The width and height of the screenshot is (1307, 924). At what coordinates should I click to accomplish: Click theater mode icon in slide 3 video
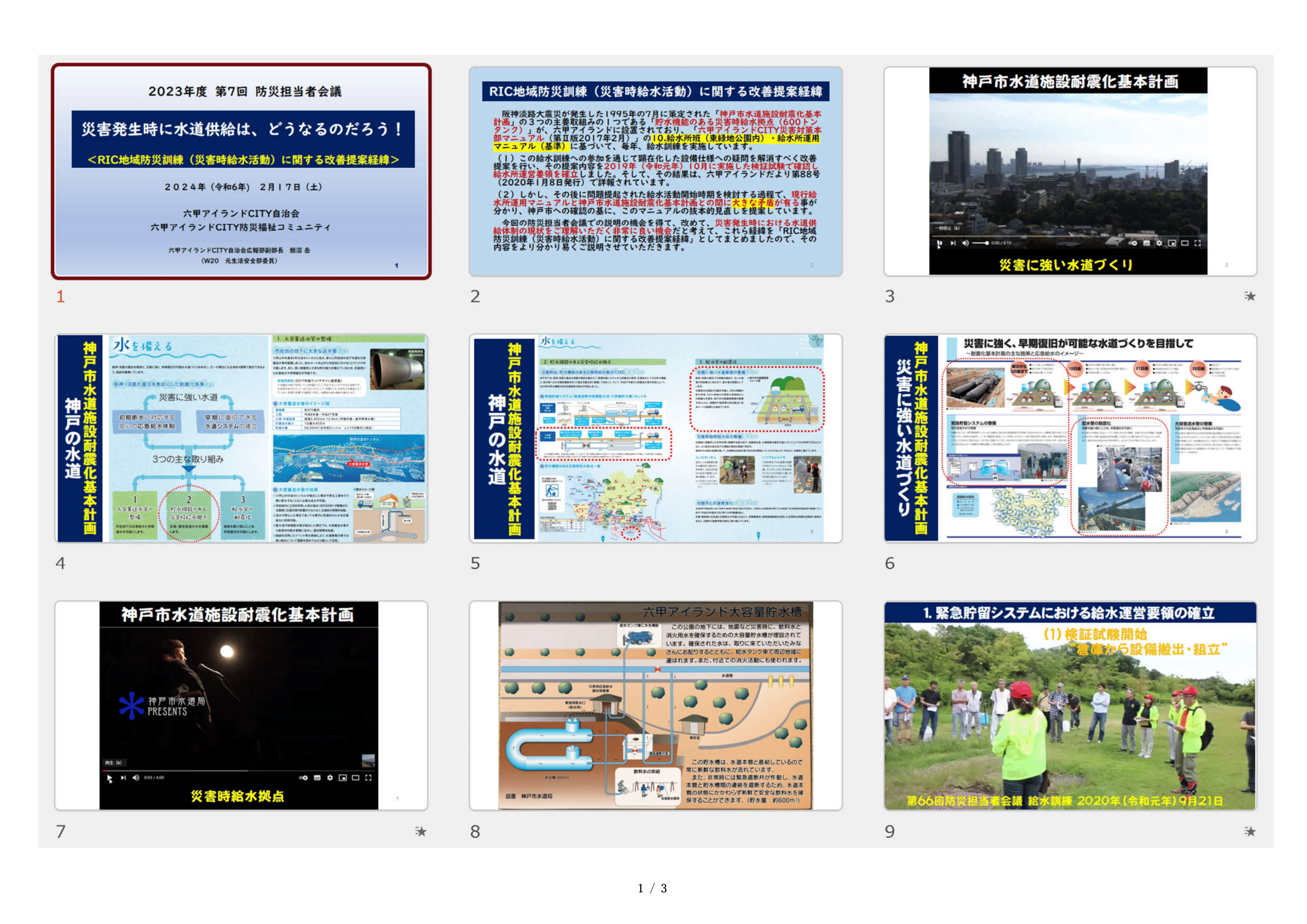click(1185, 244)
